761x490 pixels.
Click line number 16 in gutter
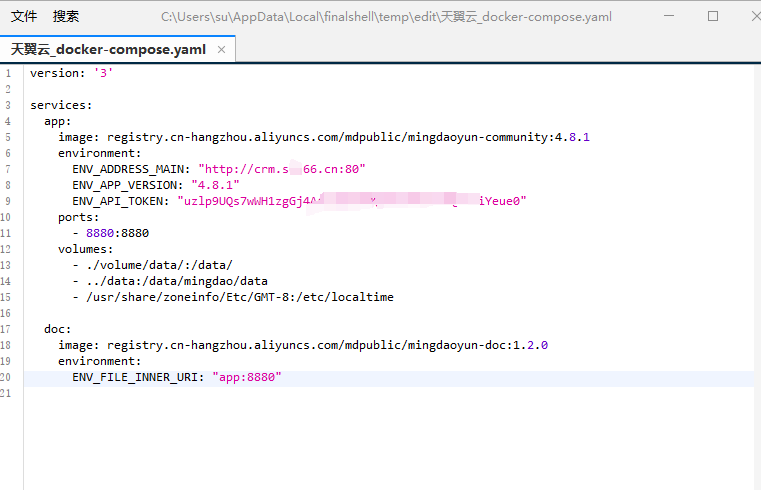pyautogui.click(x=6, y=313)
